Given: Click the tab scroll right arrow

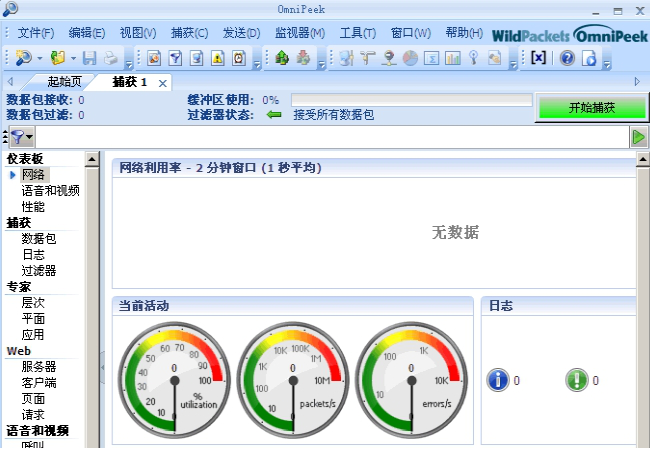Looking at the screenshot, I should coord(638,82).
